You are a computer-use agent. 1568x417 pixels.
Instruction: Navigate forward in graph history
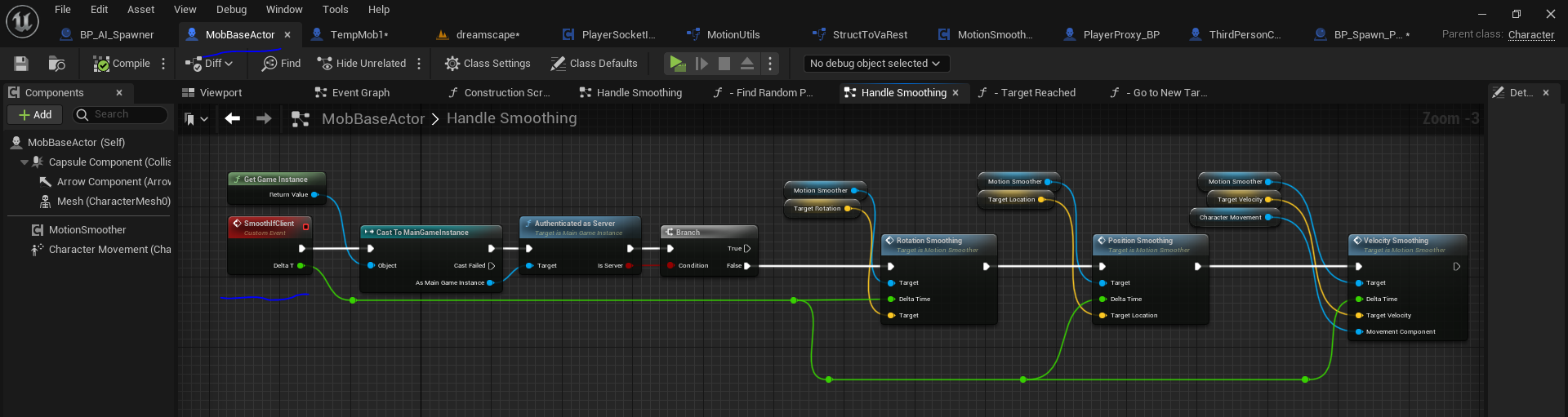pos(264,119)
